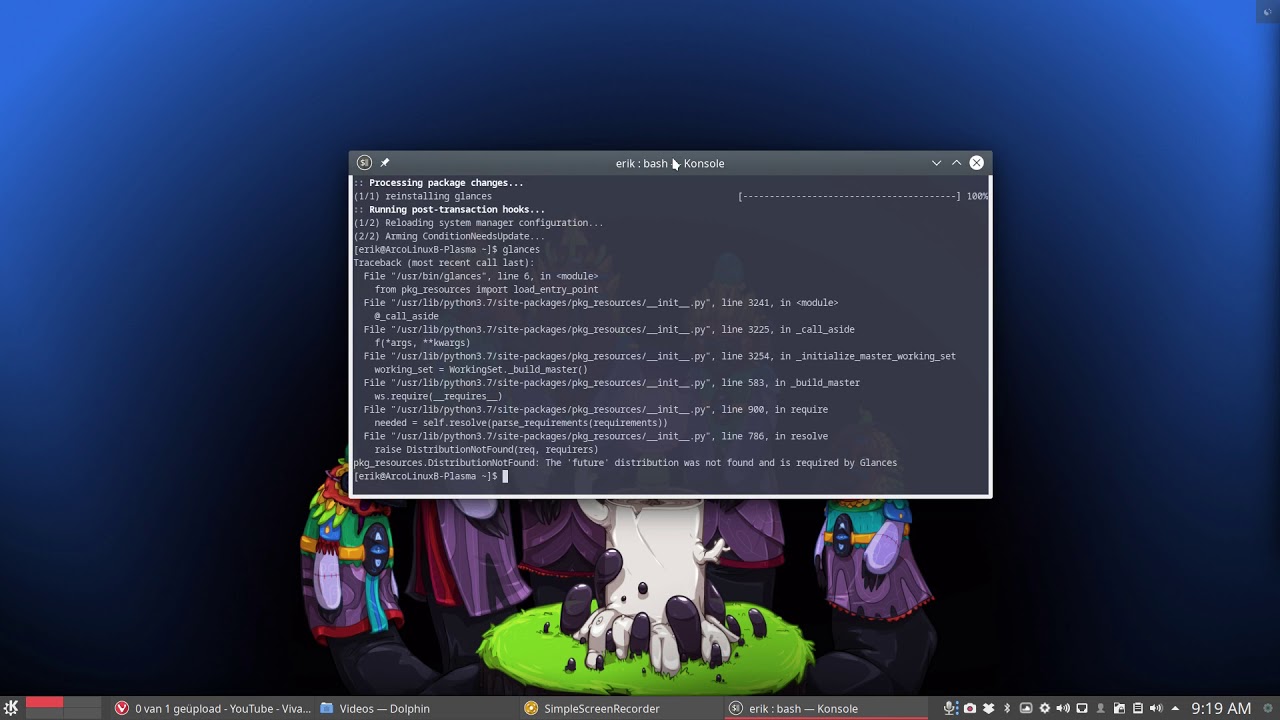1280x720 pixels.
Task: Click 'working_set = WorkingSet._build_master()' line
Action: coord(481,370)
